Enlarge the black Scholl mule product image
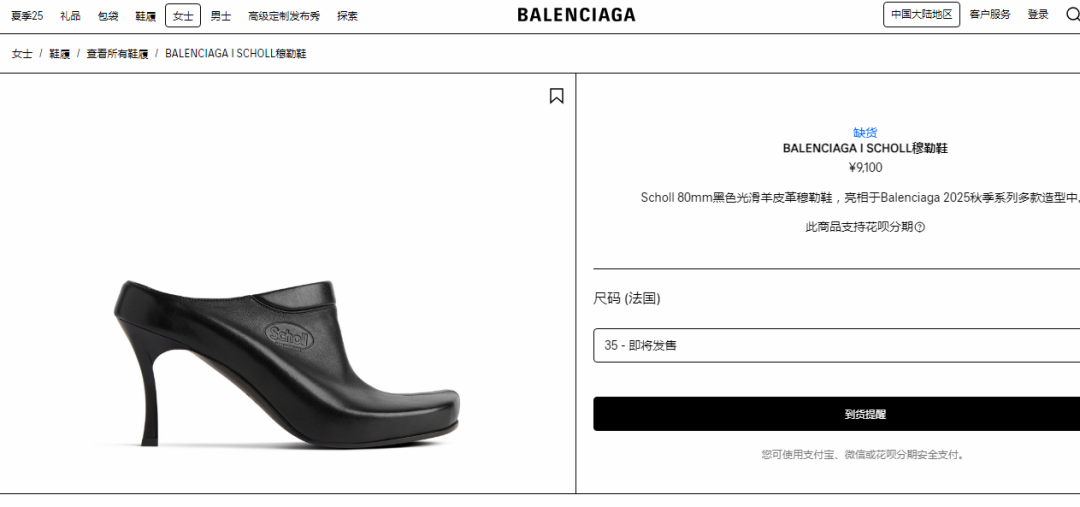 (287, 364)
